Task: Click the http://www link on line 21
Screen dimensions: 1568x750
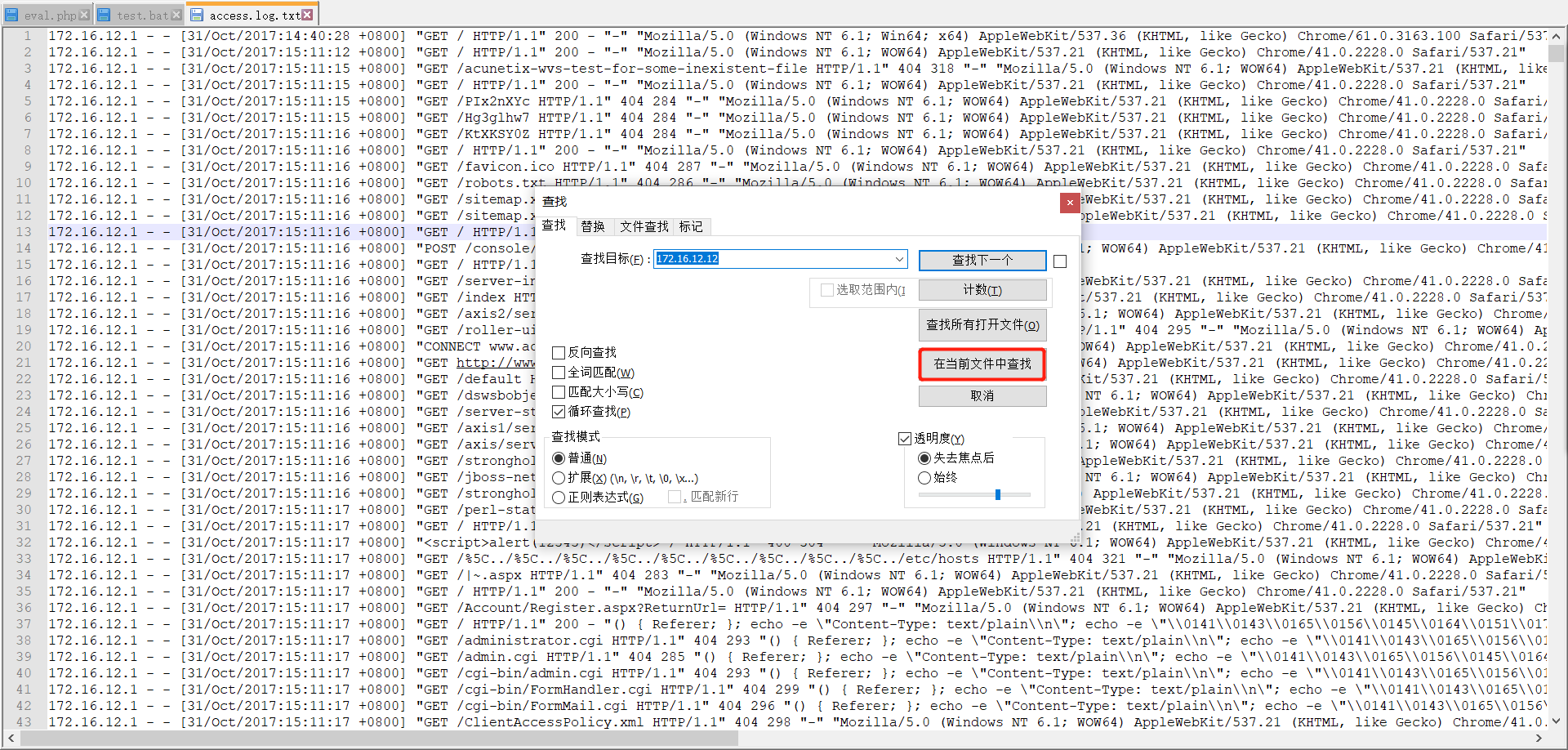Action: pos(497,363)
